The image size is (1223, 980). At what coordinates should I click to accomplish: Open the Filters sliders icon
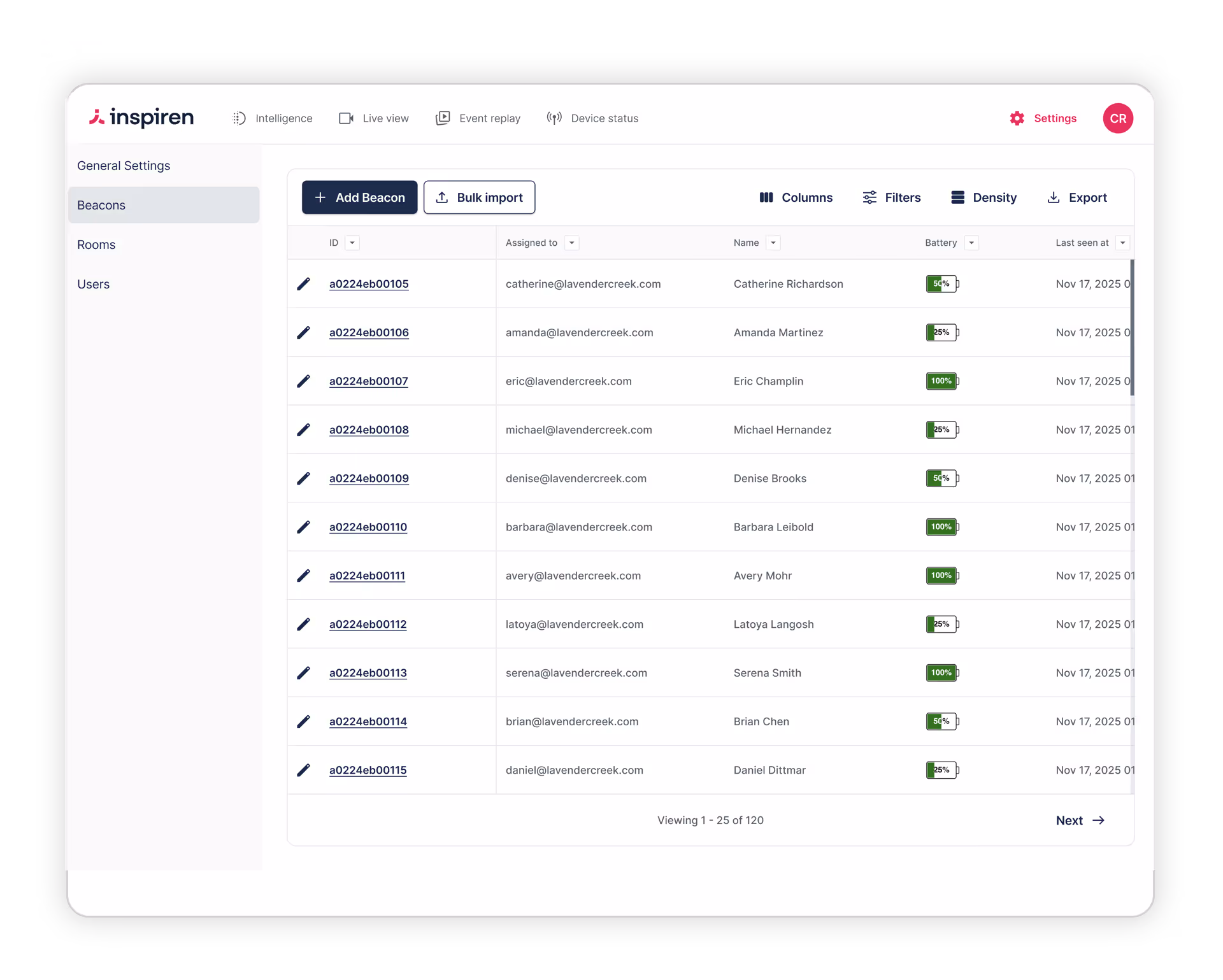[x=869, y=198]
